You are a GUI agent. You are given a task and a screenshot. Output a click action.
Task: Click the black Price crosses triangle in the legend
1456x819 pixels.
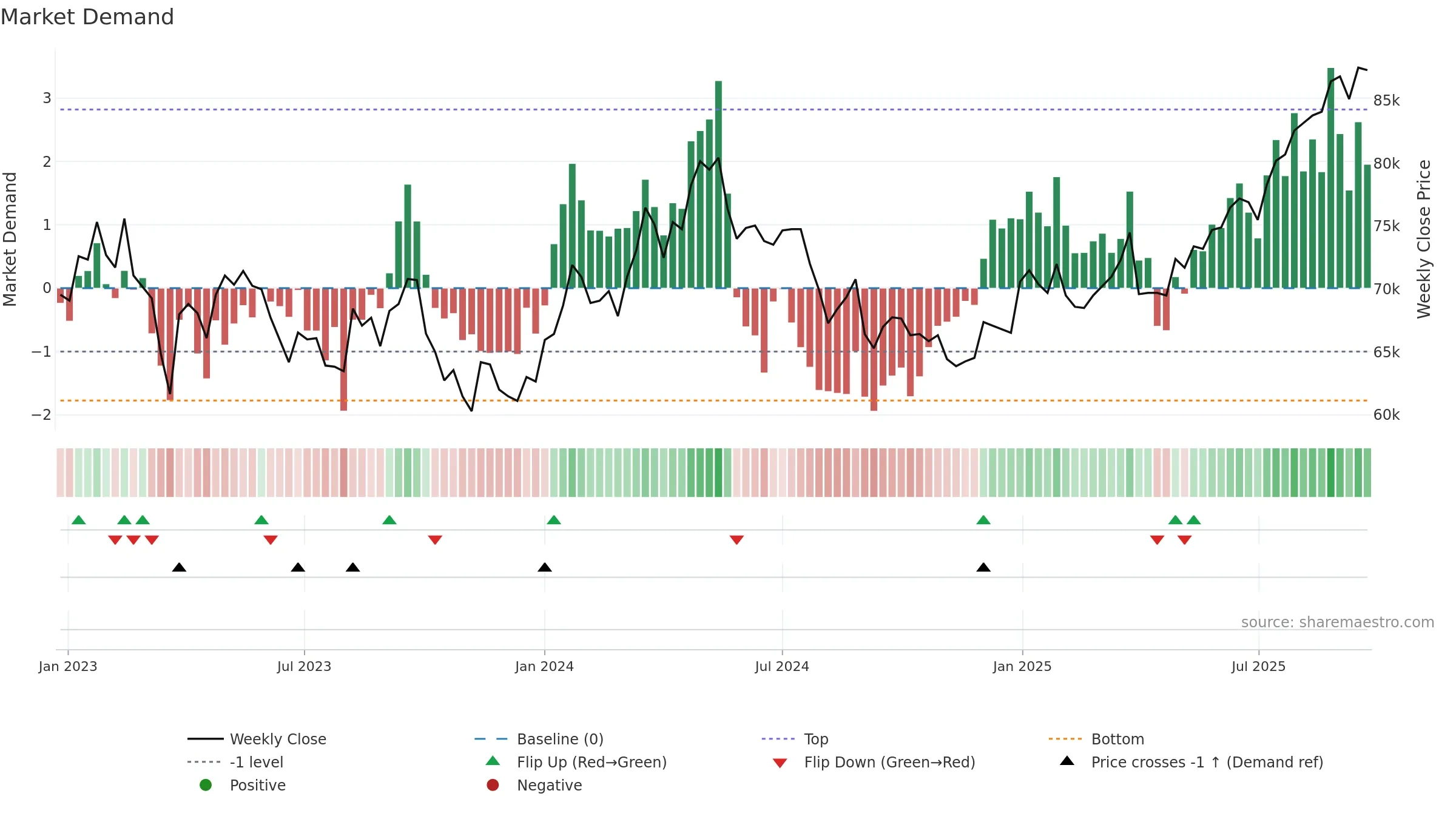1067,761
